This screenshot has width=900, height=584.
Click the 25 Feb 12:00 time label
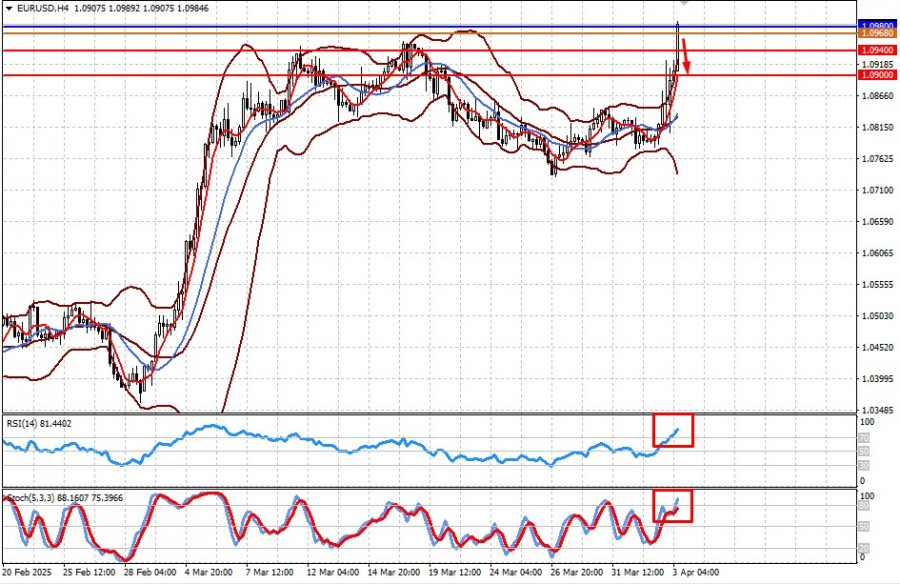pyautogui.click(x=88, y=573)
